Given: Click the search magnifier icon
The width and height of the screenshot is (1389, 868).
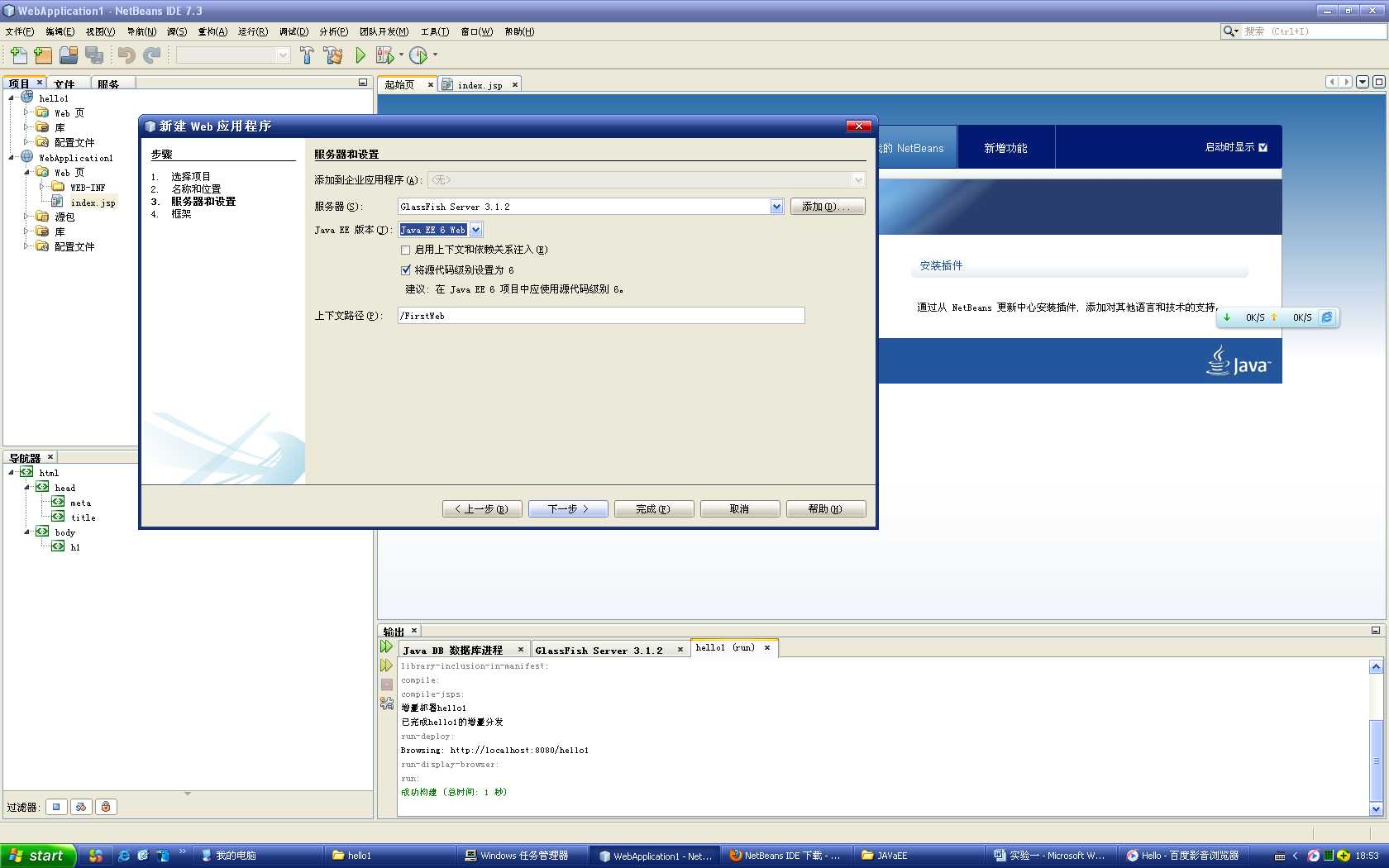Looking at the screenshot, I should click(1230, 31).
